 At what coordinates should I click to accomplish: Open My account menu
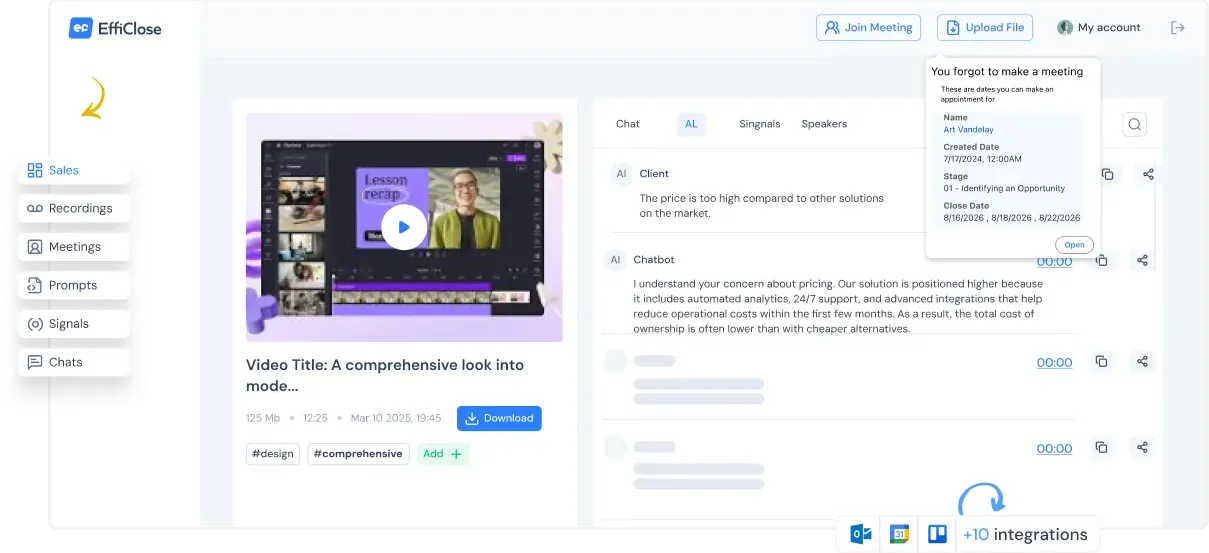click(1099, 28)
